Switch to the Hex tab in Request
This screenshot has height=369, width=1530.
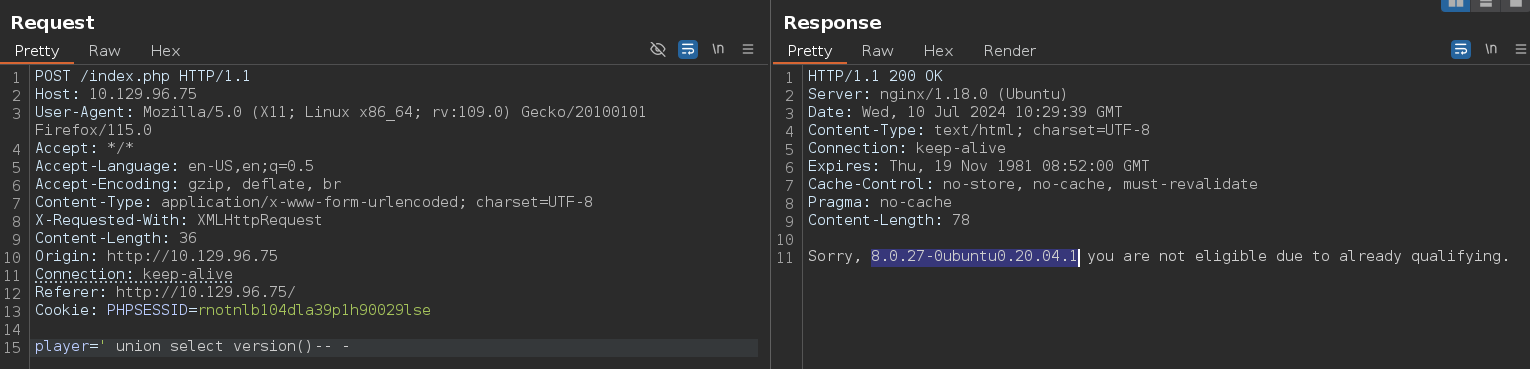165,50
